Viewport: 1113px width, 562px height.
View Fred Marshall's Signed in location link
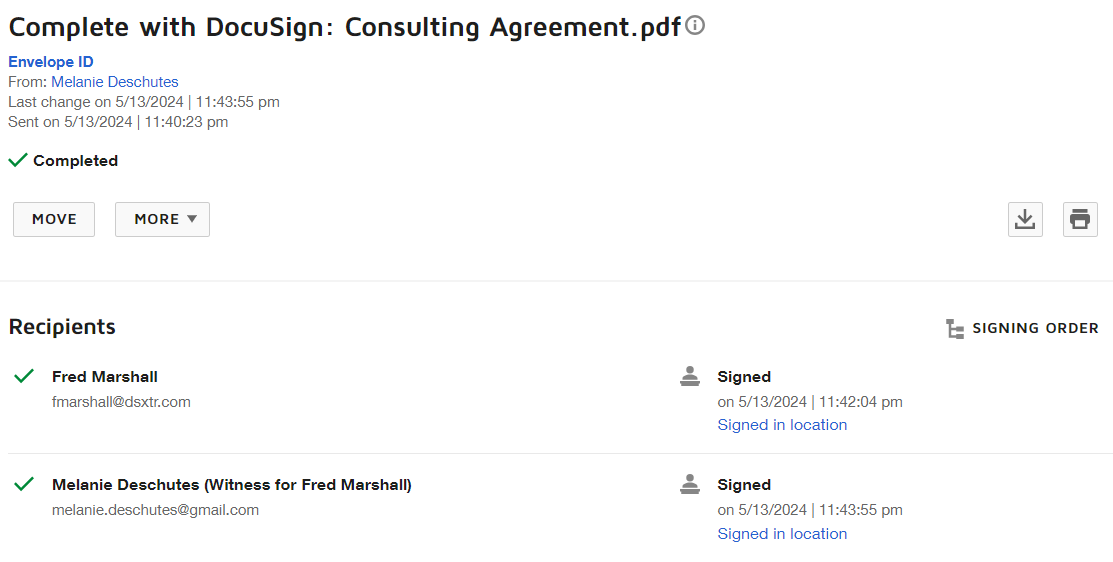coord(782,424)
